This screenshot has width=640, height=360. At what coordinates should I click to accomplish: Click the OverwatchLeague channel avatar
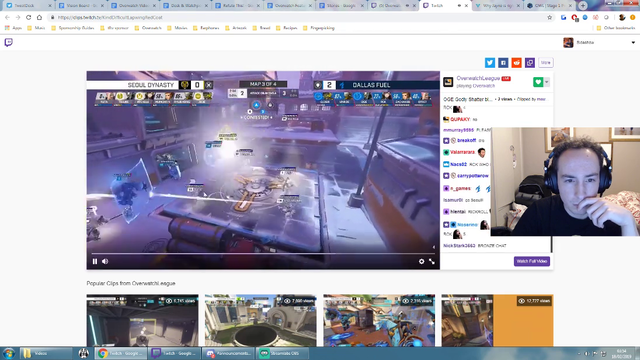click(448, 82)
